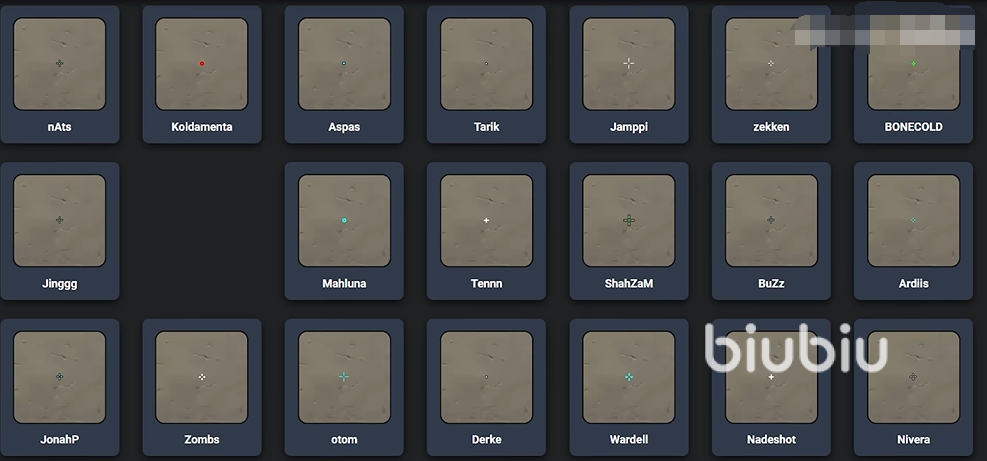This screenshot has width=987, height=461.
Task: Select the Nivera crosshair preview
Action: click(913, 377)
